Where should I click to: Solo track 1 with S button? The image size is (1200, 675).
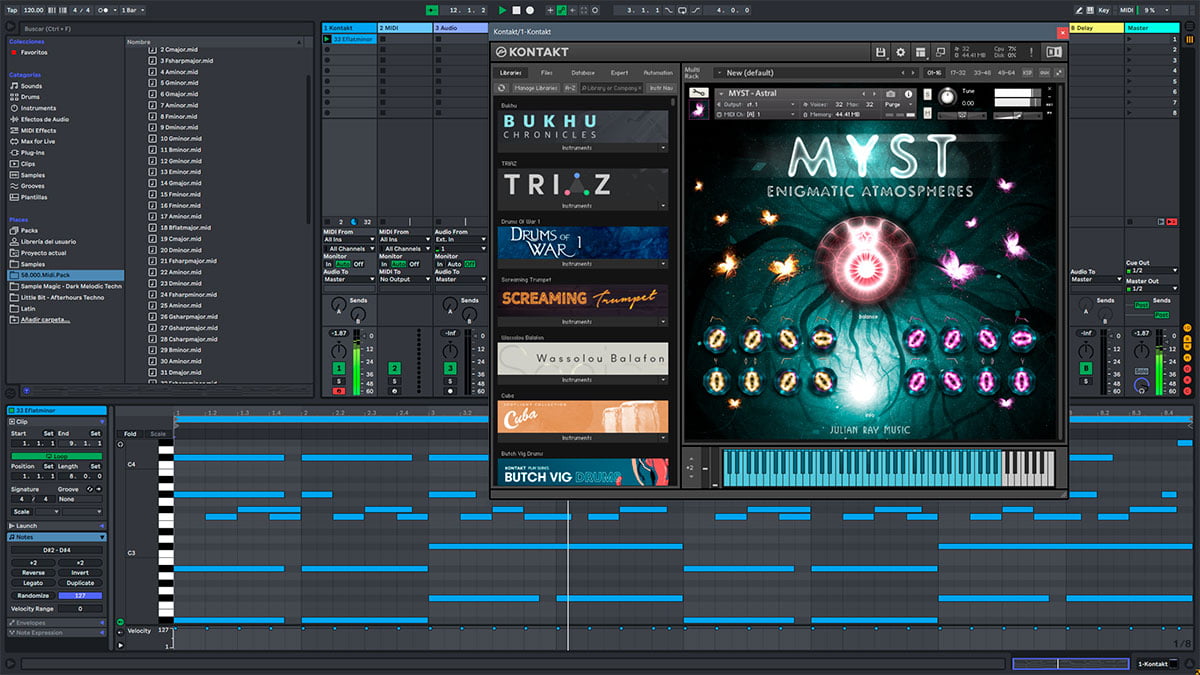pos(338,381)
